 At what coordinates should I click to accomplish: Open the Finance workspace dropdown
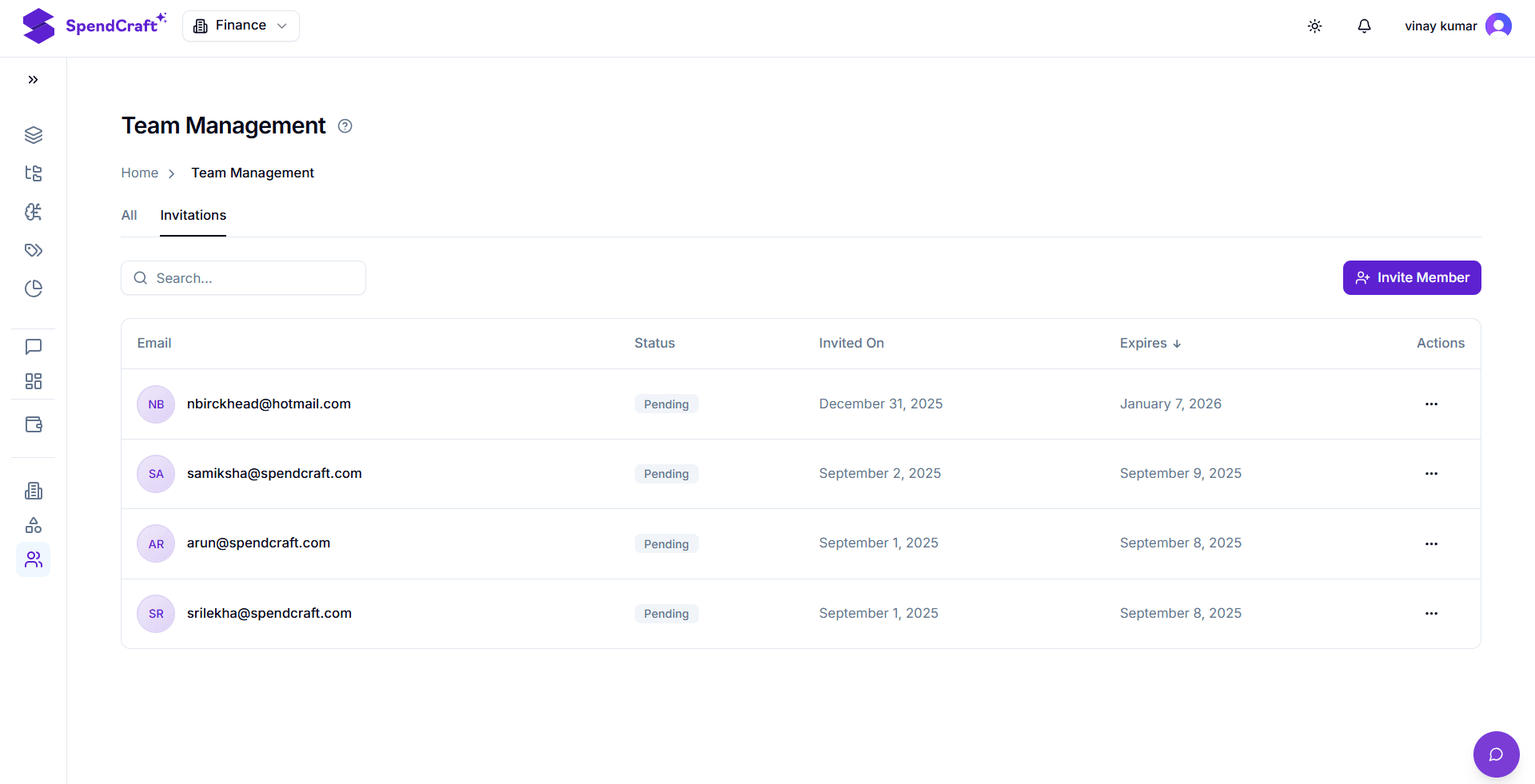pyautogui.click(x=241, y=26)
